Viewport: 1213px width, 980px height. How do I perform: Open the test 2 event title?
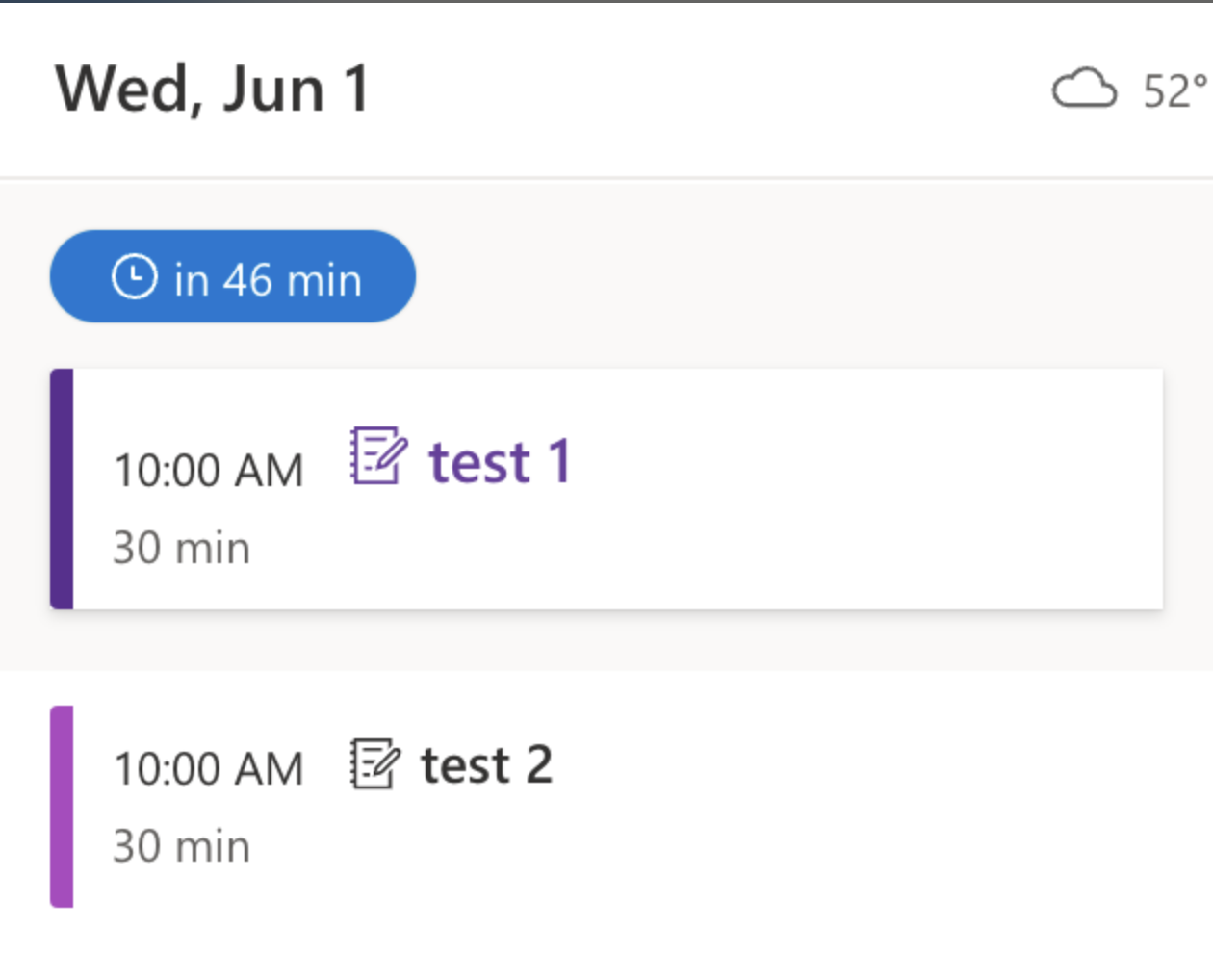486,766
